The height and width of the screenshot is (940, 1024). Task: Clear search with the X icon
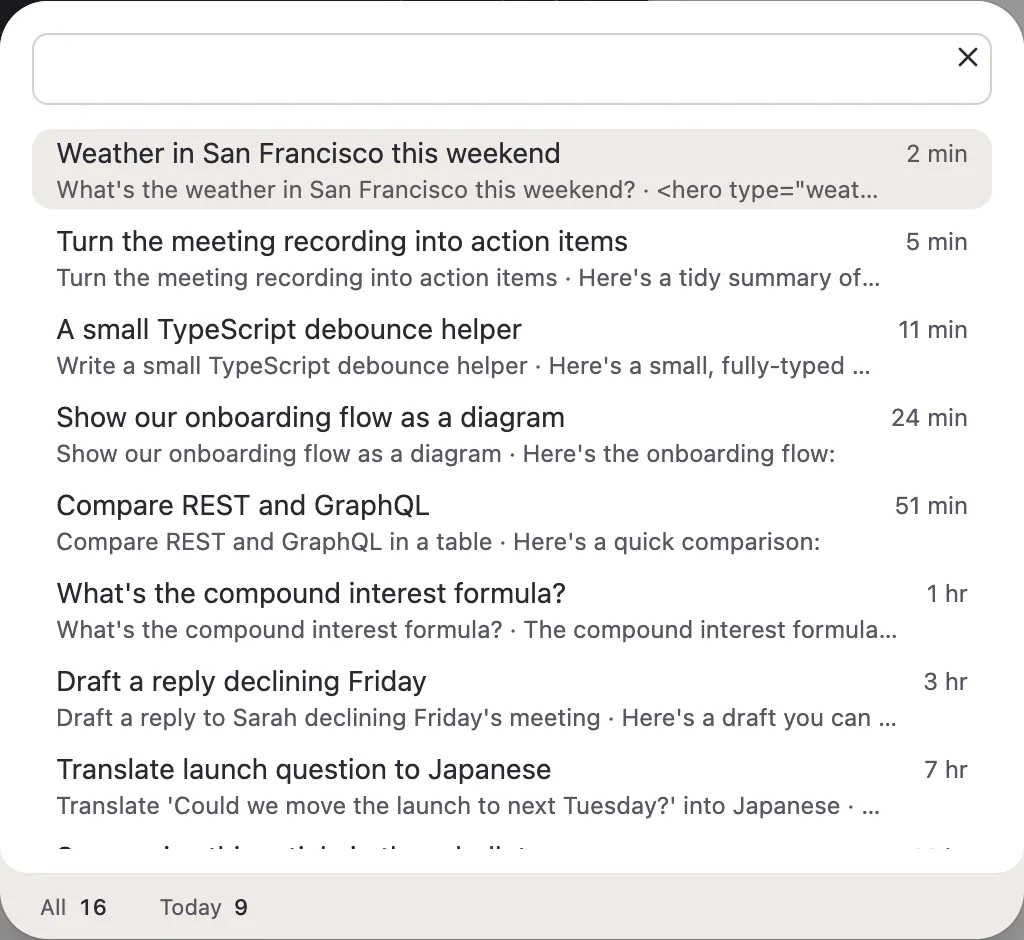click(x=967, y=57)
